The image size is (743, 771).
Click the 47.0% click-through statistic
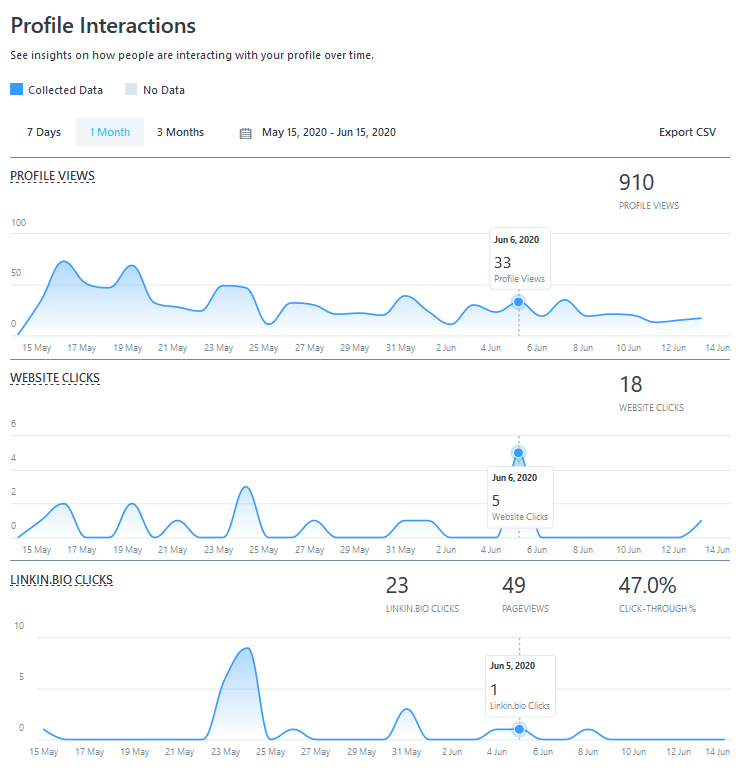(647, 586)
